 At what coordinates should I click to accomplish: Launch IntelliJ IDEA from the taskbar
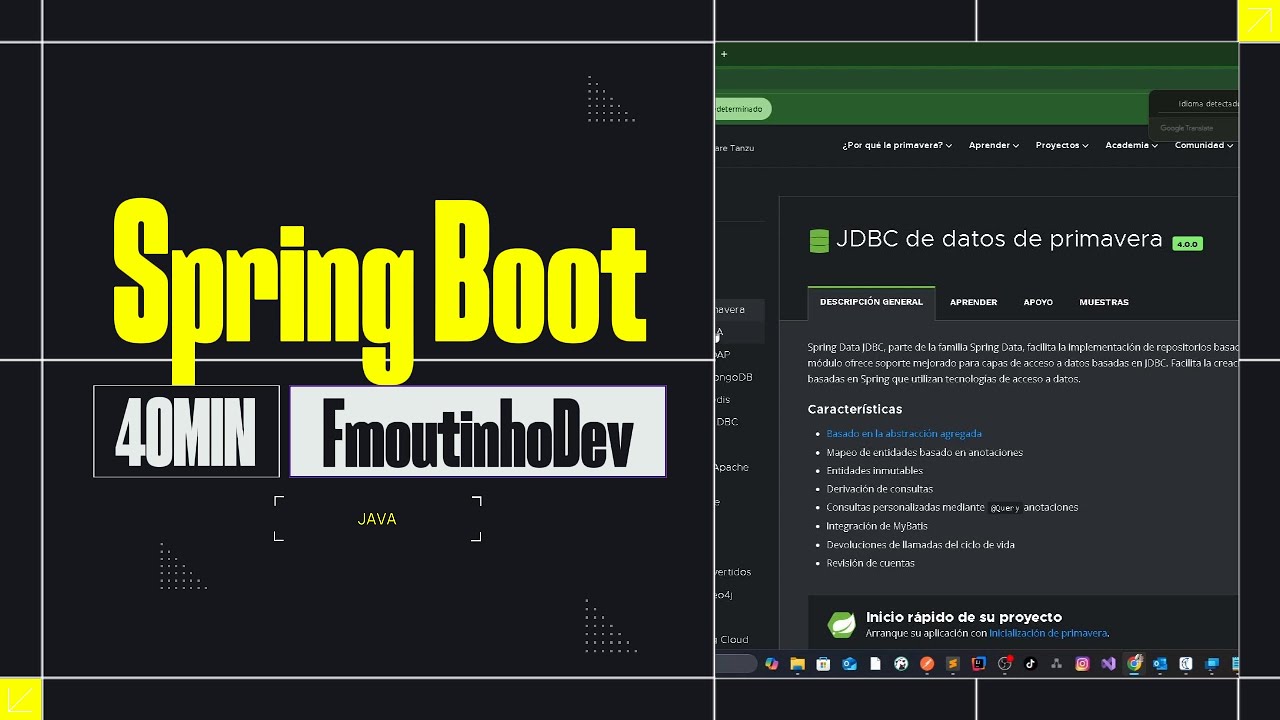979,664
